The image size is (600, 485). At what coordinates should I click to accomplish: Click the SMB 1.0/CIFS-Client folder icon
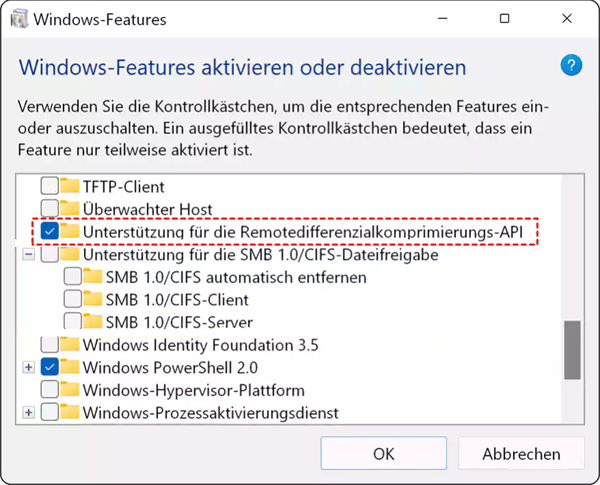tap(92, 299)
